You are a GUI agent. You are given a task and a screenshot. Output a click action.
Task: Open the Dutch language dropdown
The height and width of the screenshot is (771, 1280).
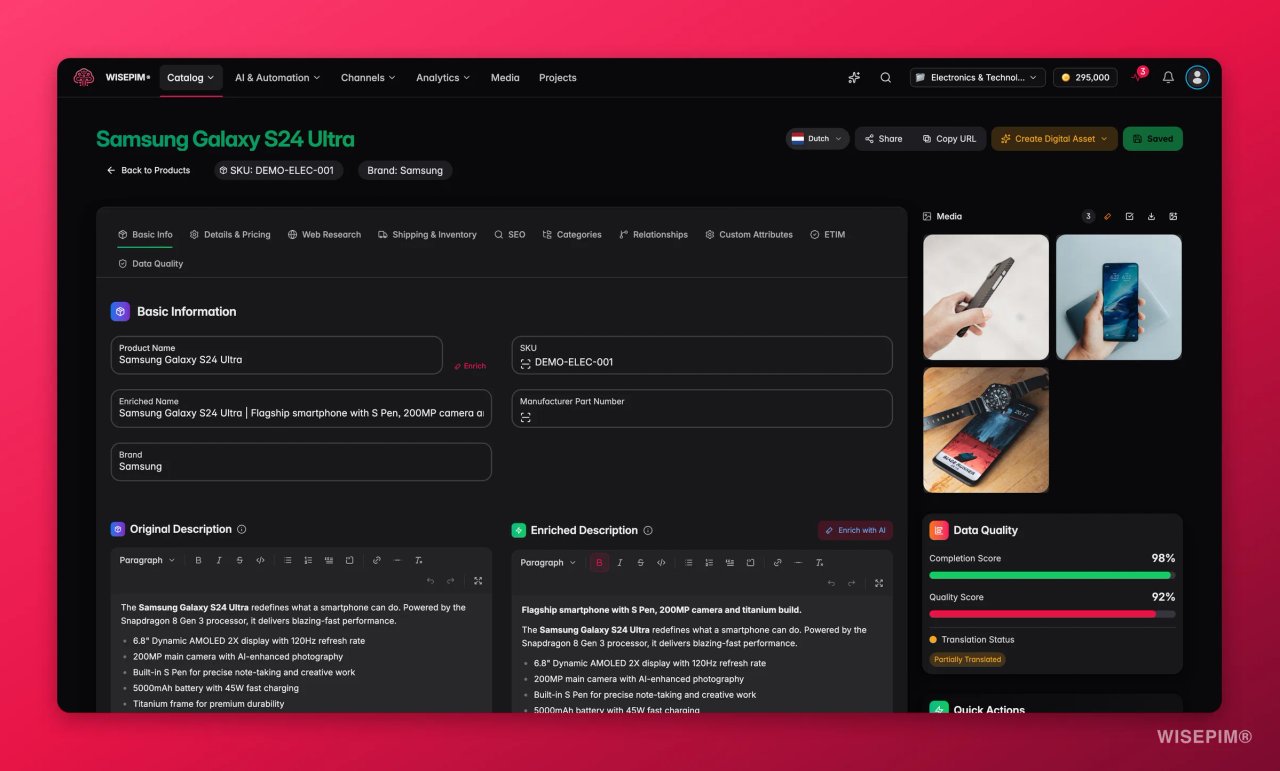[x=817, y=139]
